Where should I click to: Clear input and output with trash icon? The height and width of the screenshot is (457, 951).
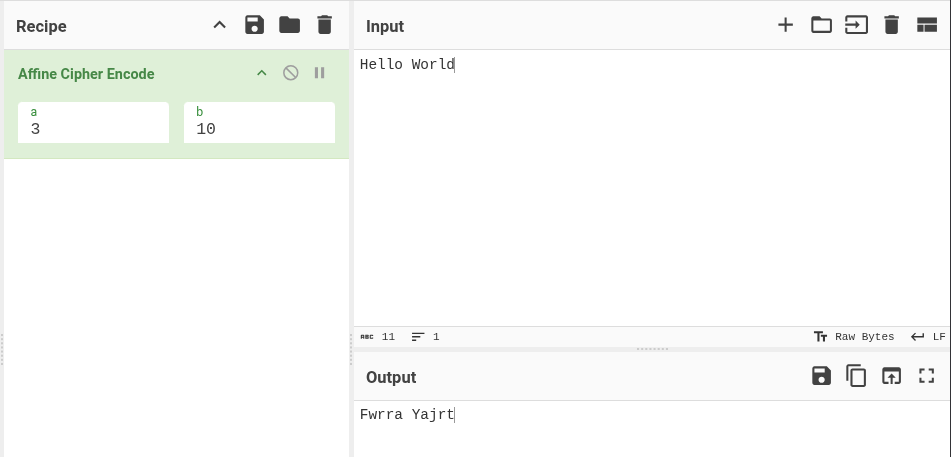[891, 25]
